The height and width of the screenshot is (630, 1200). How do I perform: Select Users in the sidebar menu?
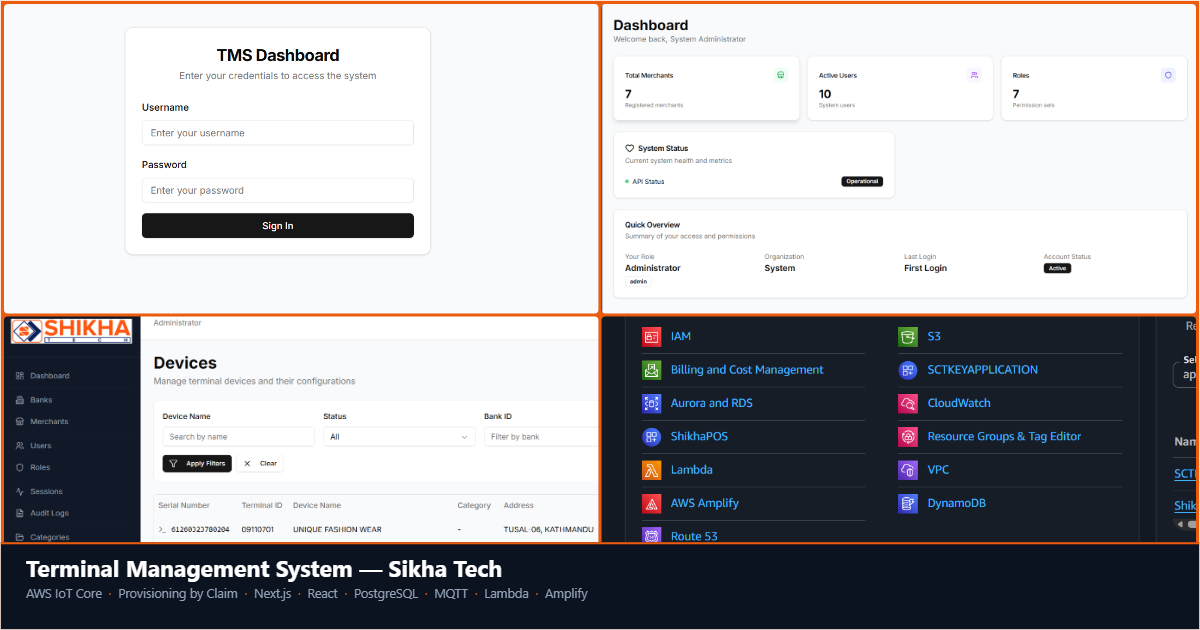click(40, 446)
